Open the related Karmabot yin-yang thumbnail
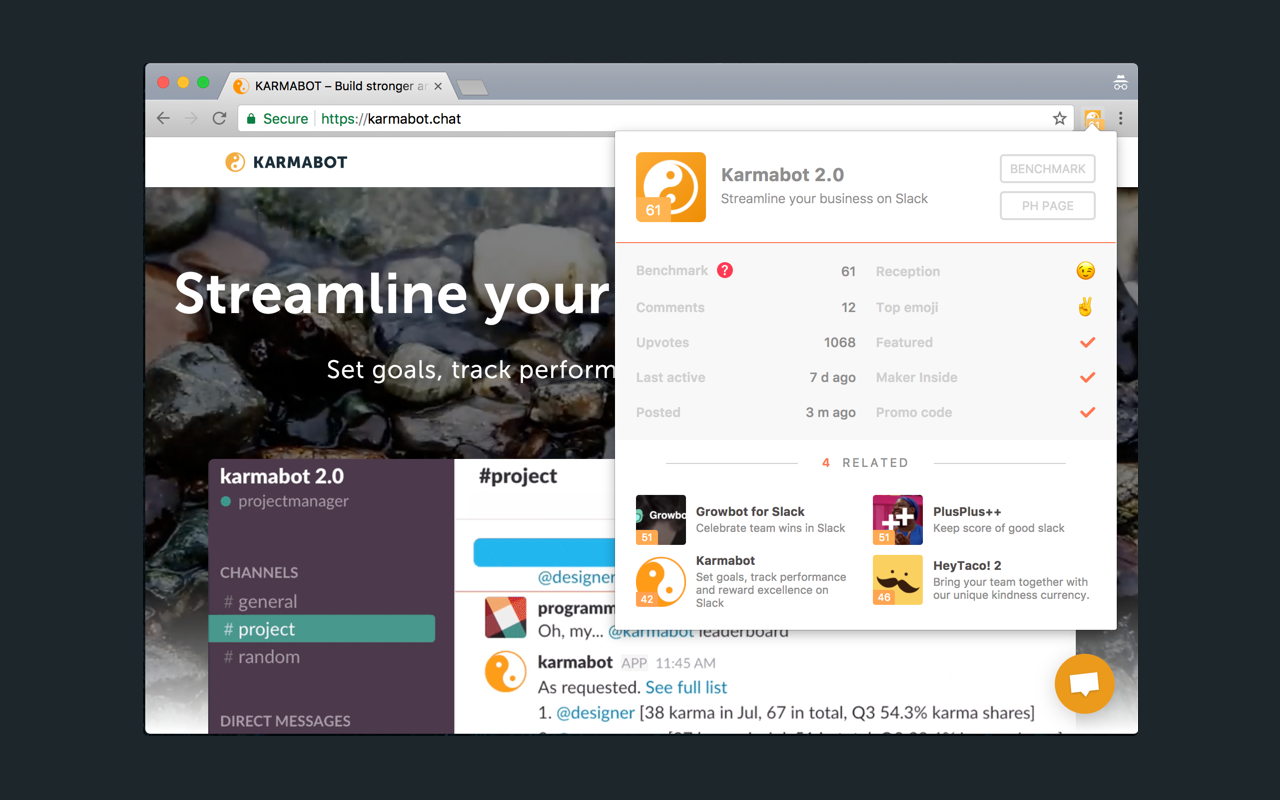This screenshot has width=1280, height=800. point(661,581)
